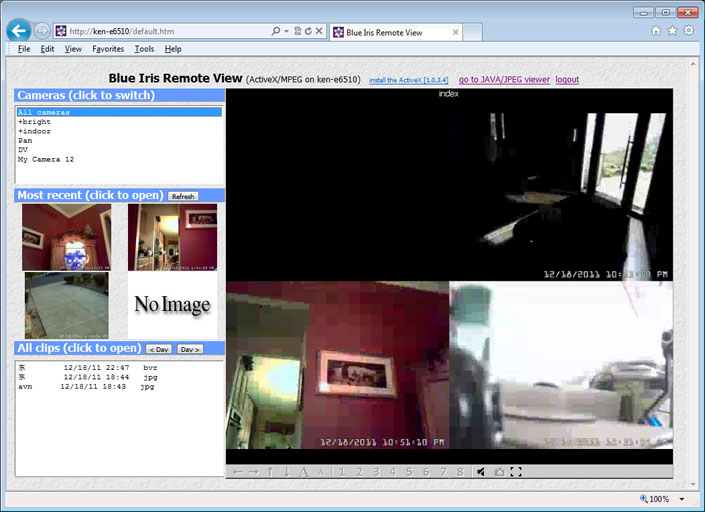Pan camera left with arrow icon

238,472
